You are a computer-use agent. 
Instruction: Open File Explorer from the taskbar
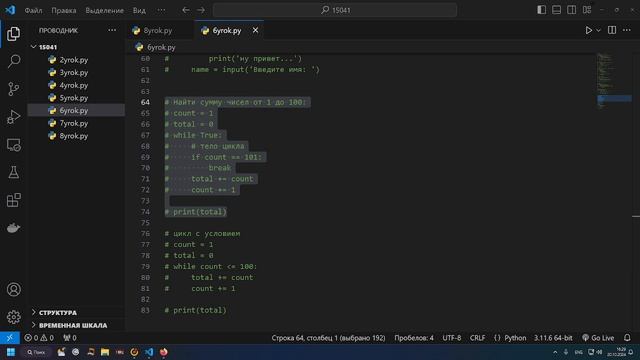pos(105,352)
